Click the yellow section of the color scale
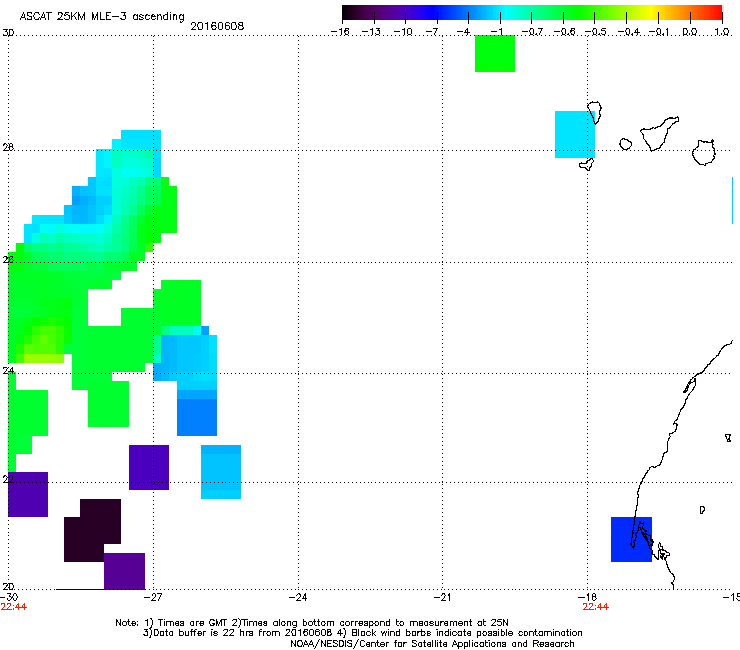The image size is (740, 650). pyautogui.click(x=654, y=12)
